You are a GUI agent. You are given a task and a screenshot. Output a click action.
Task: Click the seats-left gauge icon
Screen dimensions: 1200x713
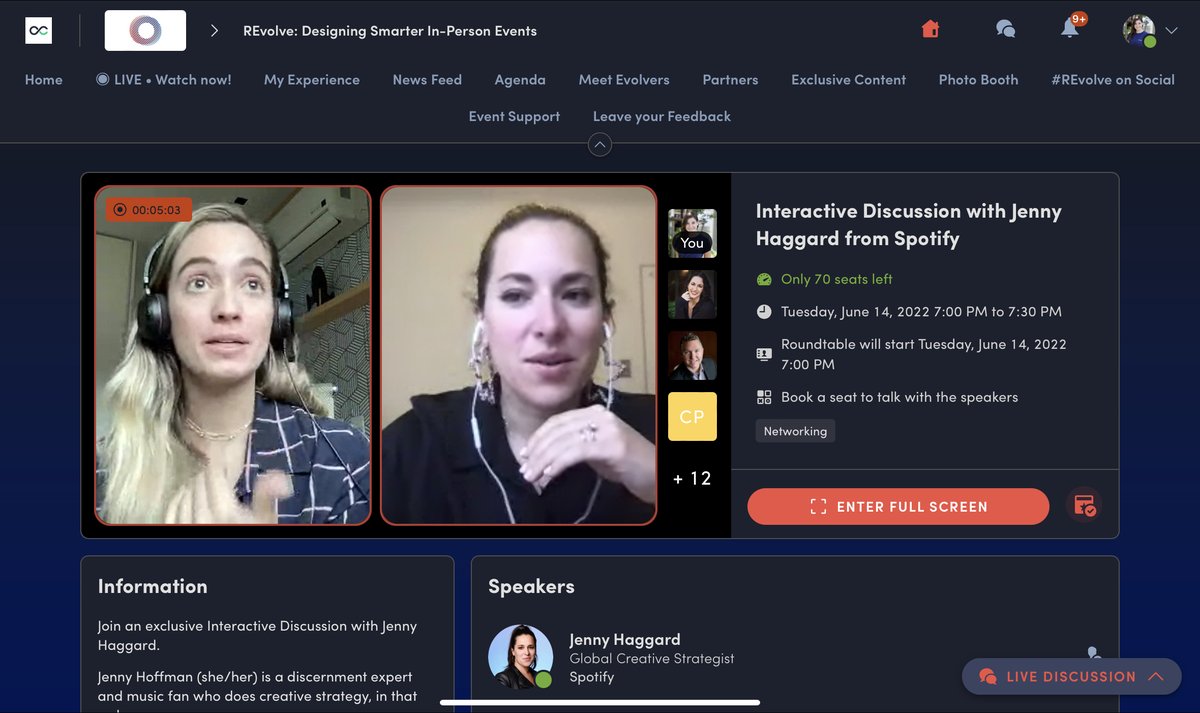pos(764,280)
